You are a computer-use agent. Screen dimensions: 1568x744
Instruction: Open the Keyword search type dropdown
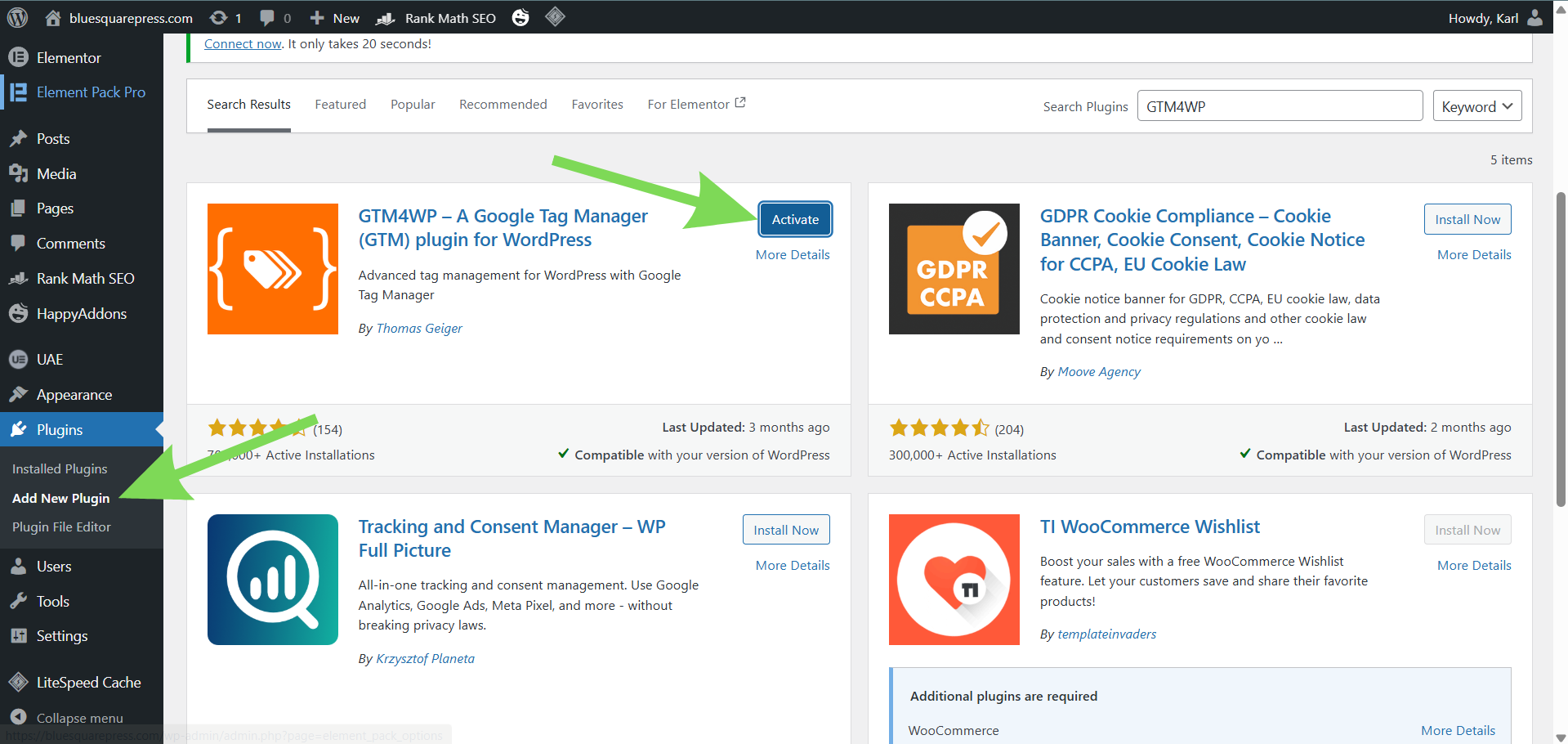[1476, 106]
